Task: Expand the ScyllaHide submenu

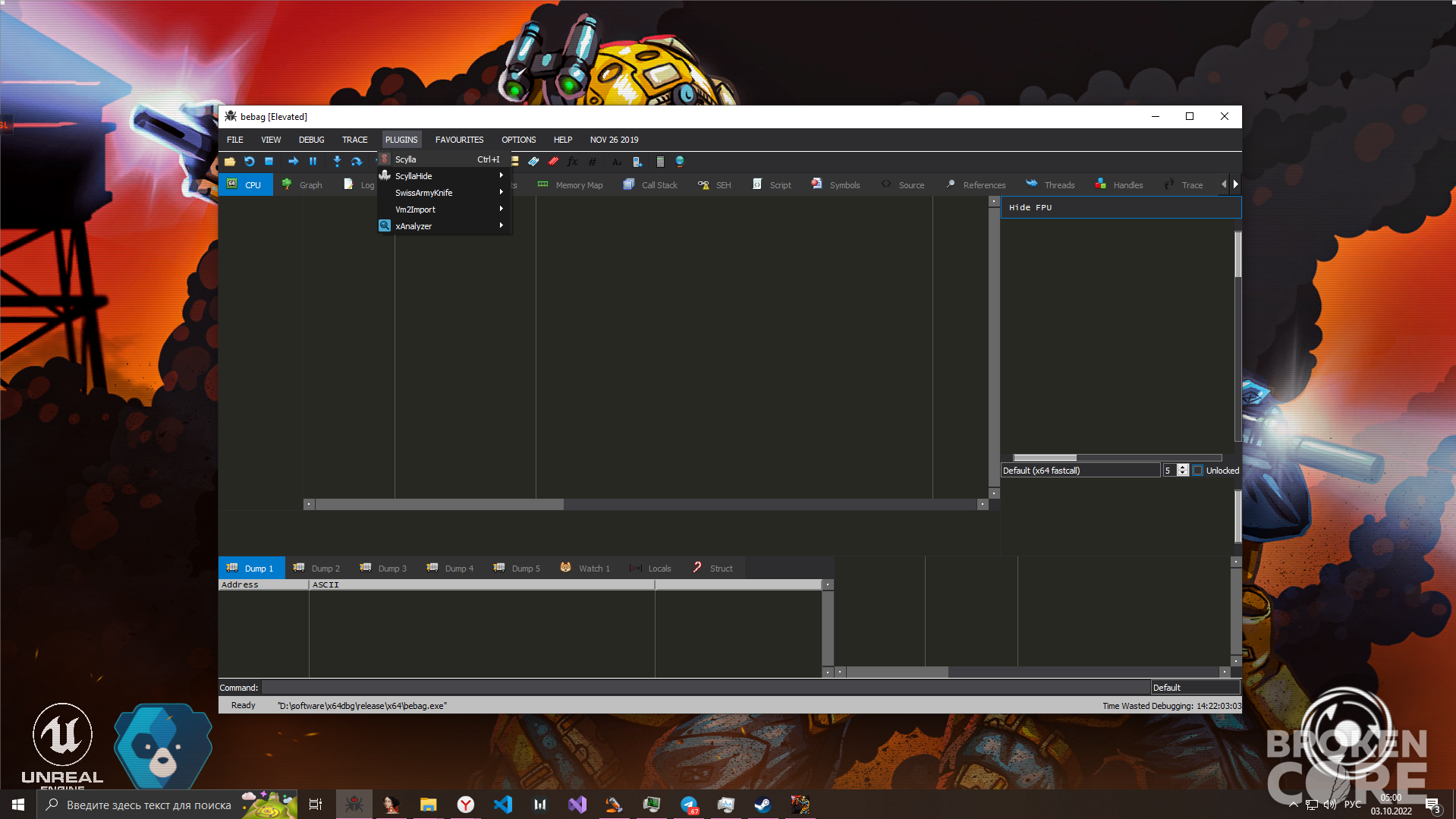Action: 444,176
